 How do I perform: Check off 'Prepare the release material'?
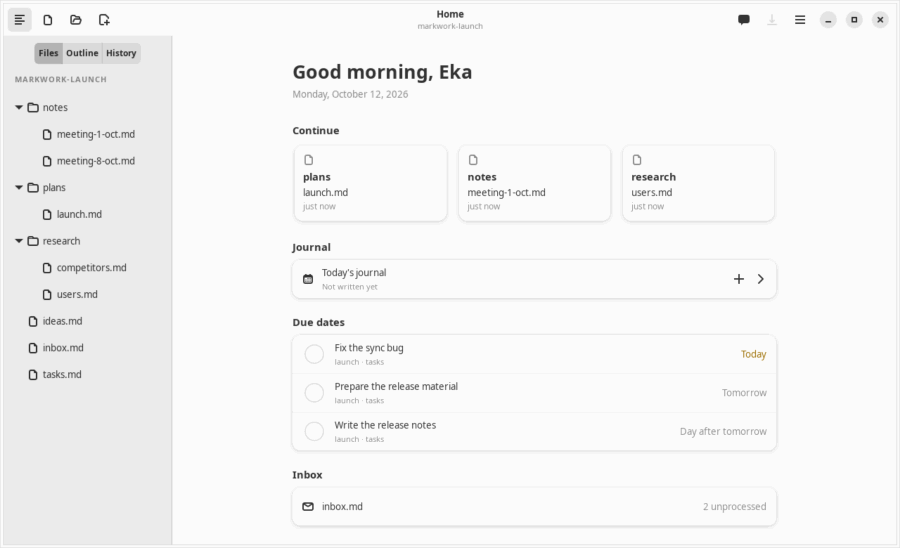[314, 392]
